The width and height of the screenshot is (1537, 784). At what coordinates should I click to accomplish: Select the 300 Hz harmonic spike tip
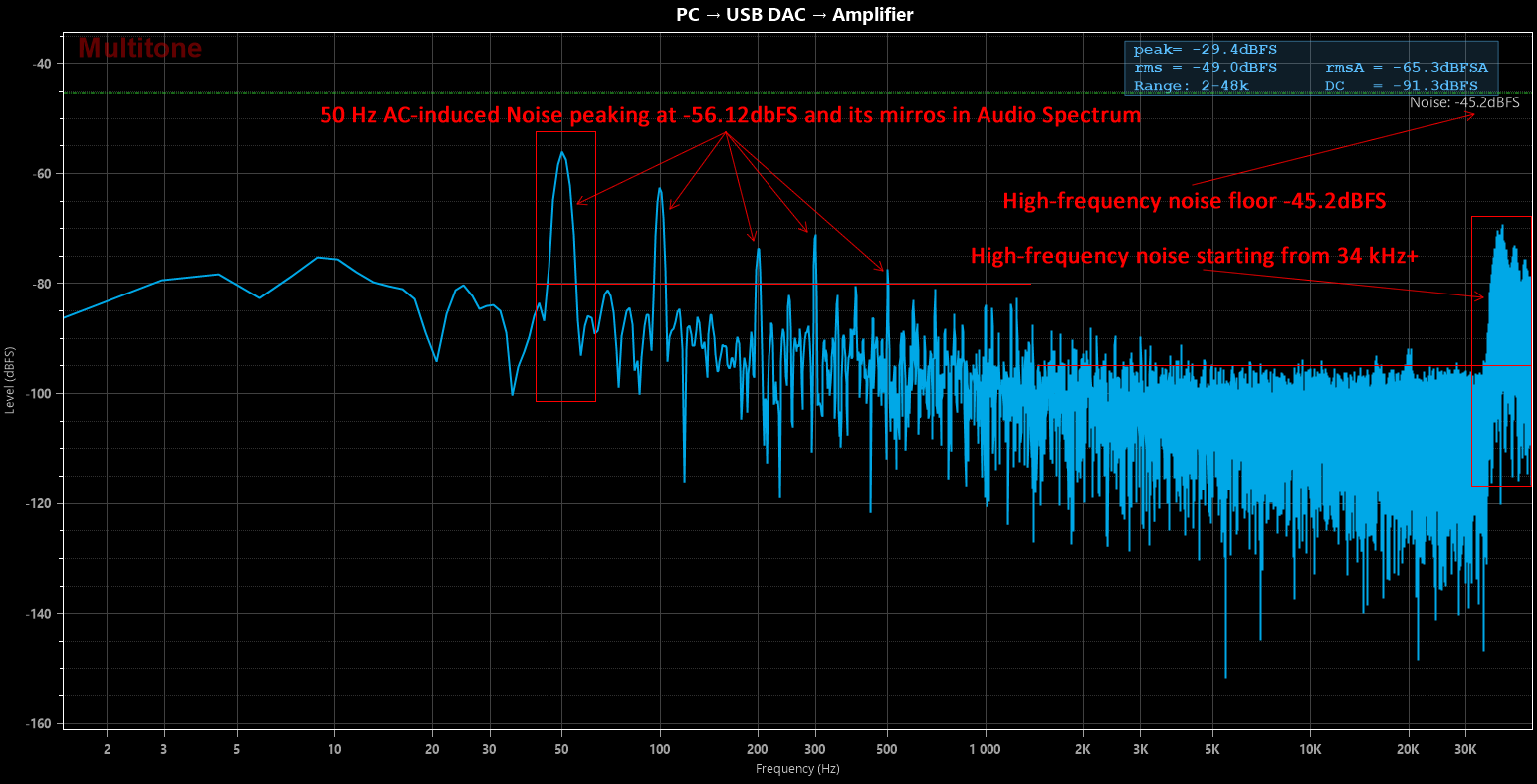coord(815,236)
